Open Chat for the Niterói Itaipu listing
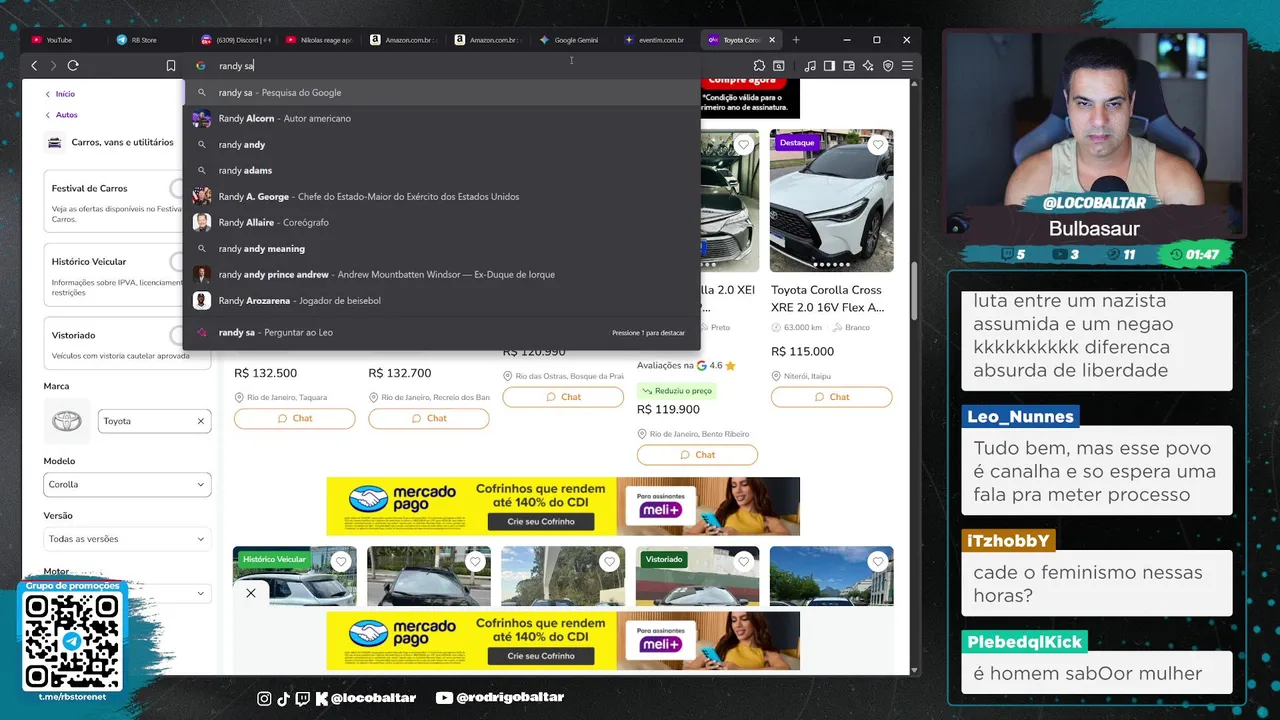This screenshot has height=720, width=1280. pyautogui.click(x=831, y=396)
